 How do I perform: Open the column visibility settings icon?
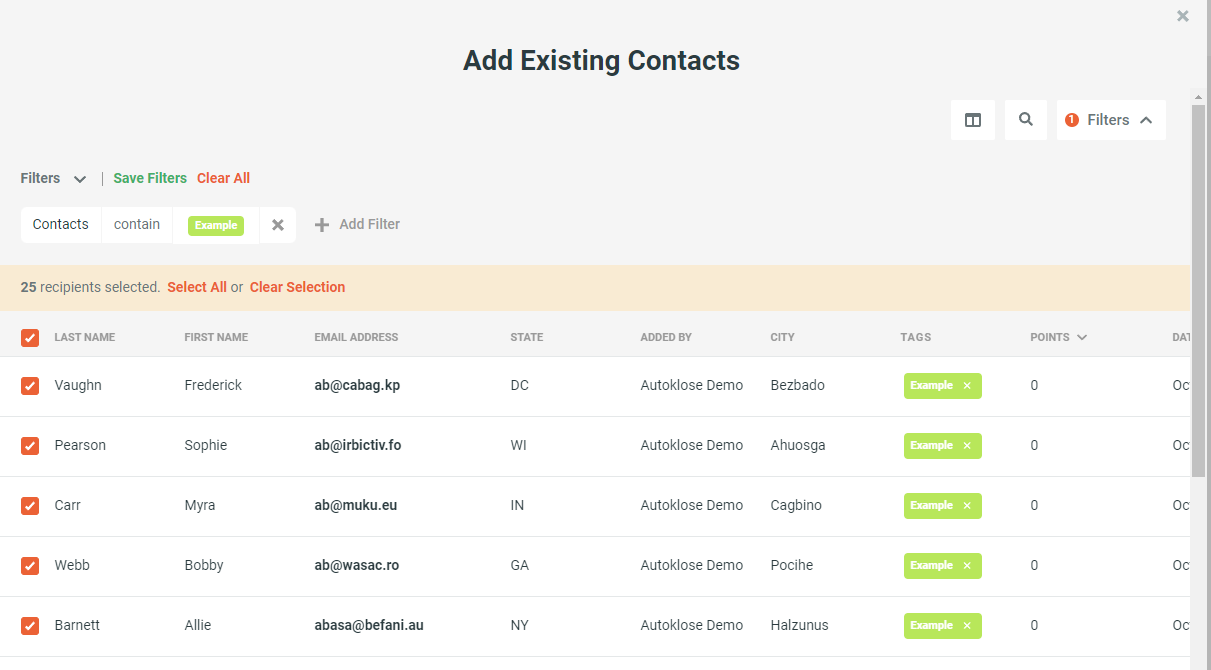(x=972, y=119)
